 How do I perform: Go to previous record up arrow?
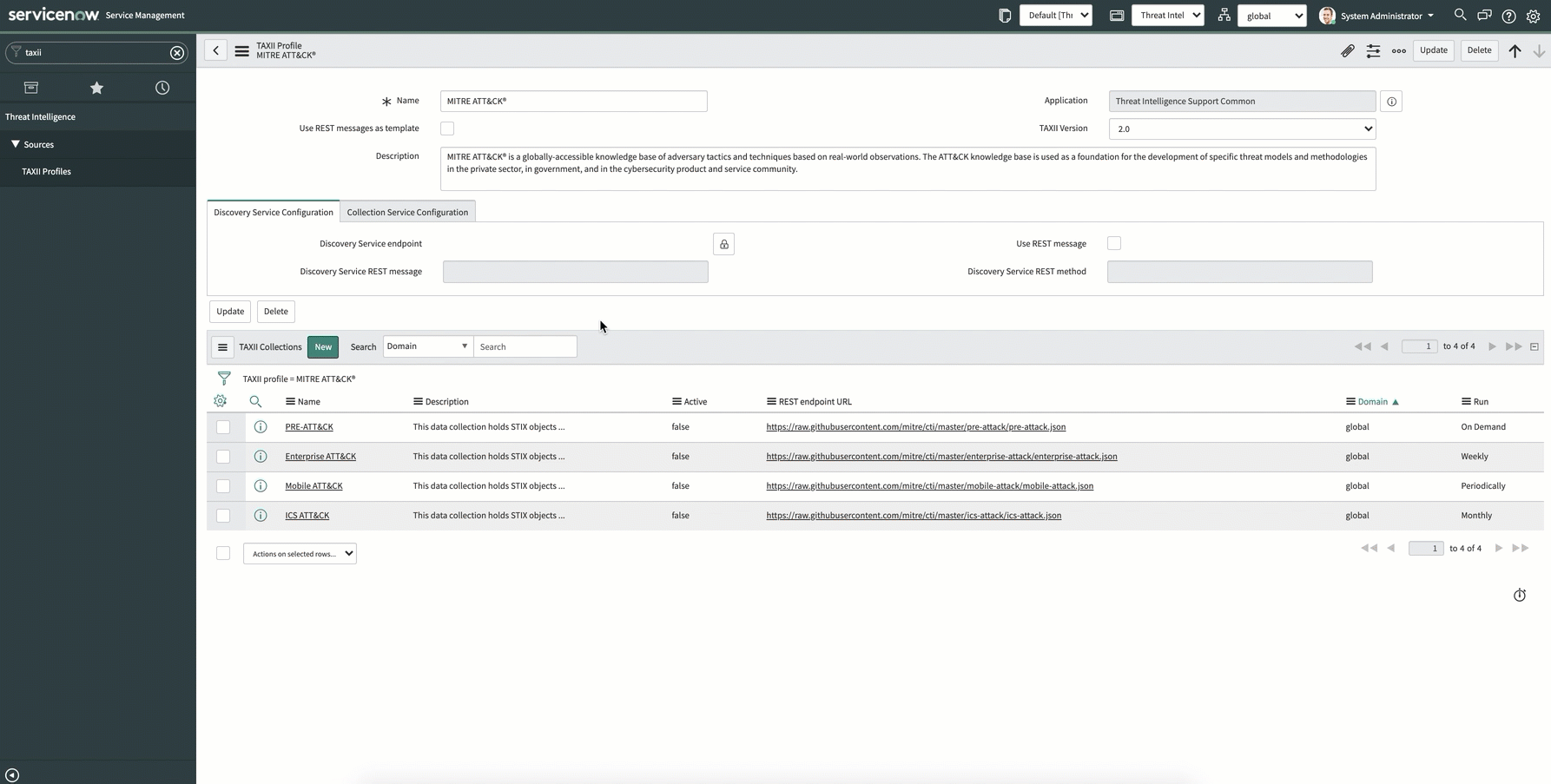[x=1515, y=51]
